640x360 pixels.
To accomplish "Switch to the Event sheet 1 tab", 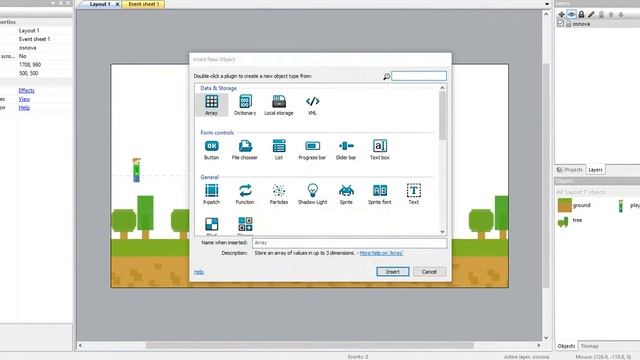I will (x=144, y=4).
